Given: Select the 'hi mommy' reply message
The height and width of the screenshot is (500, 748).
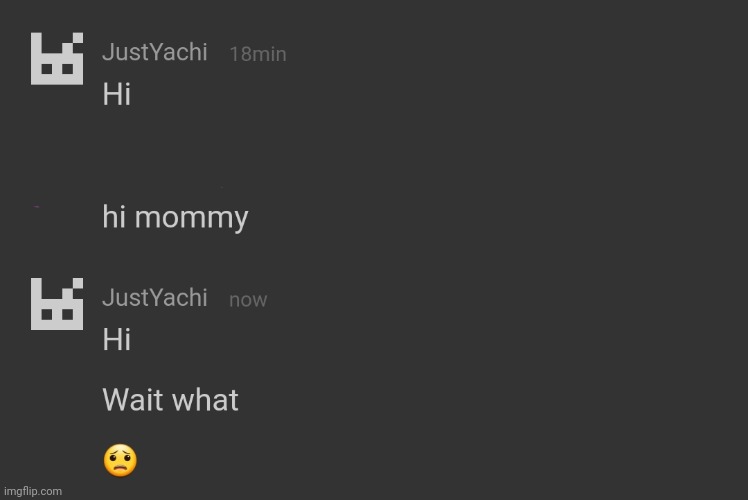Looking at the screenshot, I should tap(175, 218).
